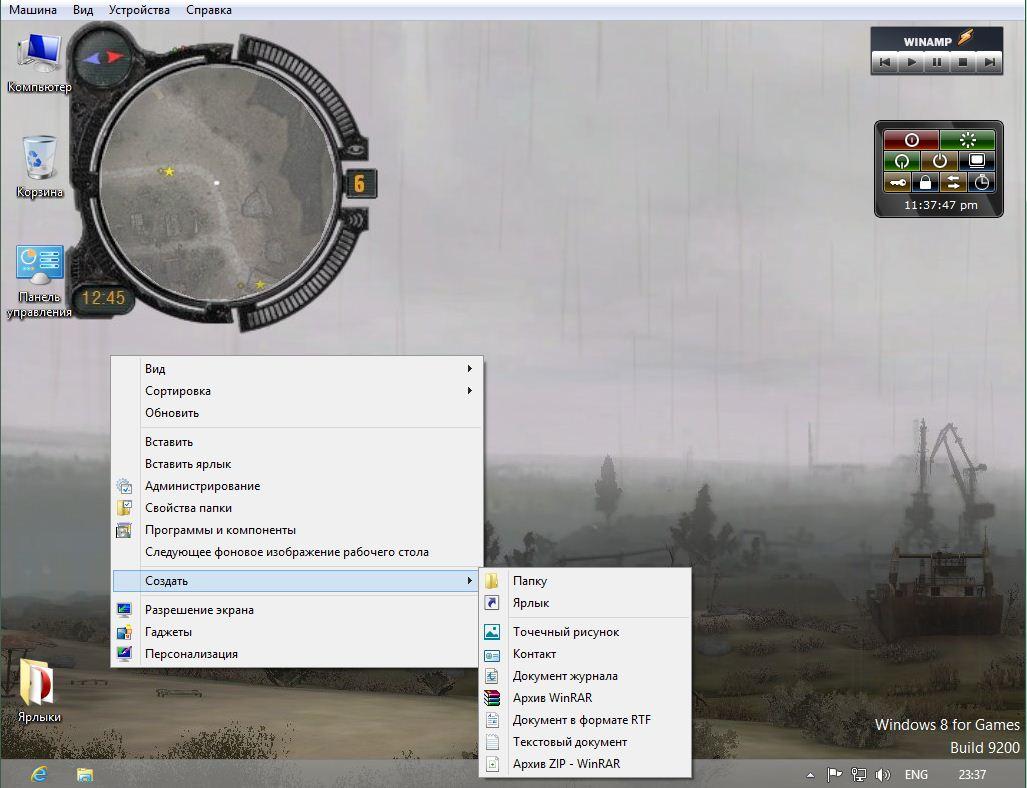Click the 12:45 clock on minimap gadget
1027x788 pixels.
pos(103,299)
